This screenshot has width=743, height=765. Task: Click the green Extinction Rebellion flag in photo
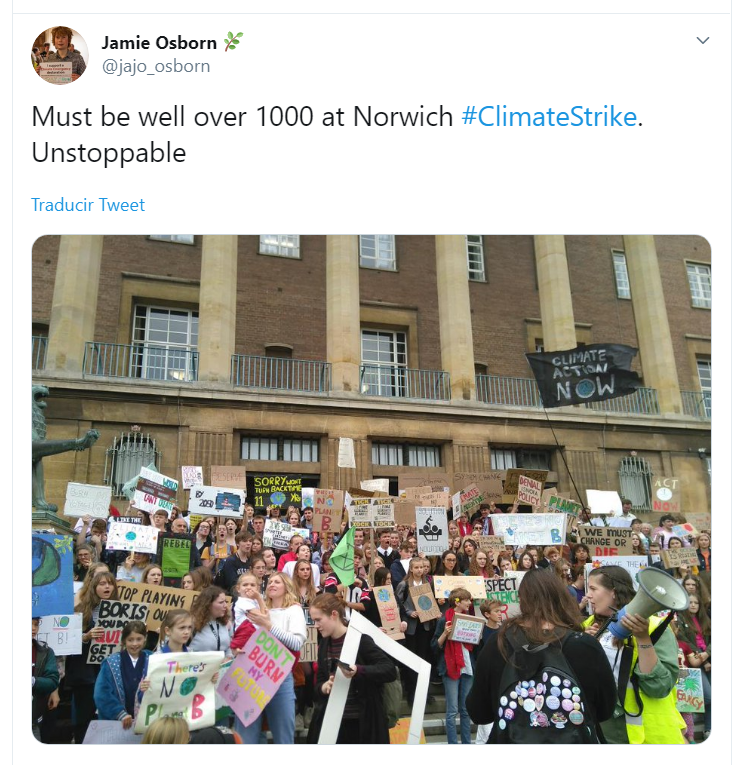343,556
